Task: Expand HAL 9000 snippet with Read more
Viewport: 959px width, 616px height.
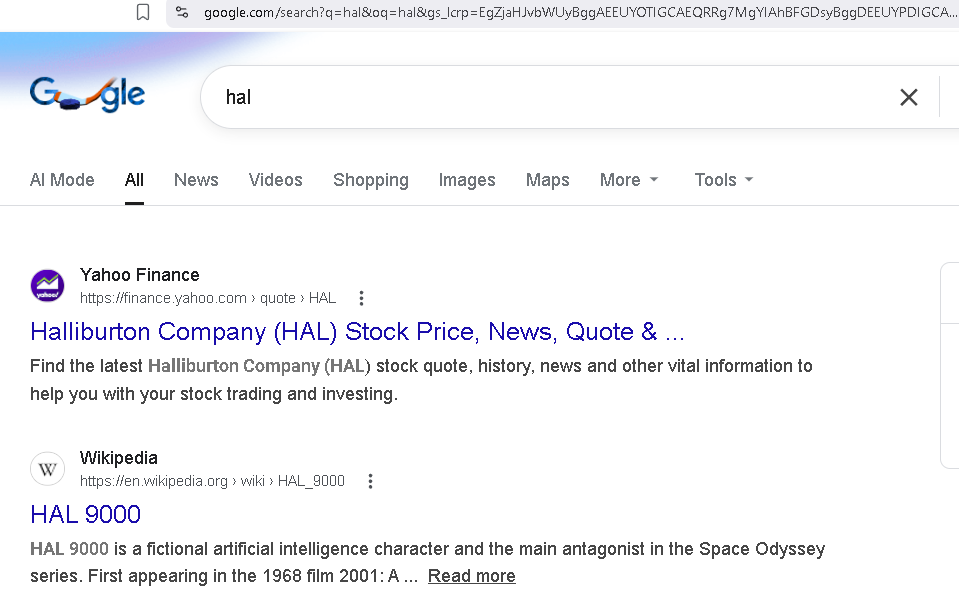Action: point(471,576)
